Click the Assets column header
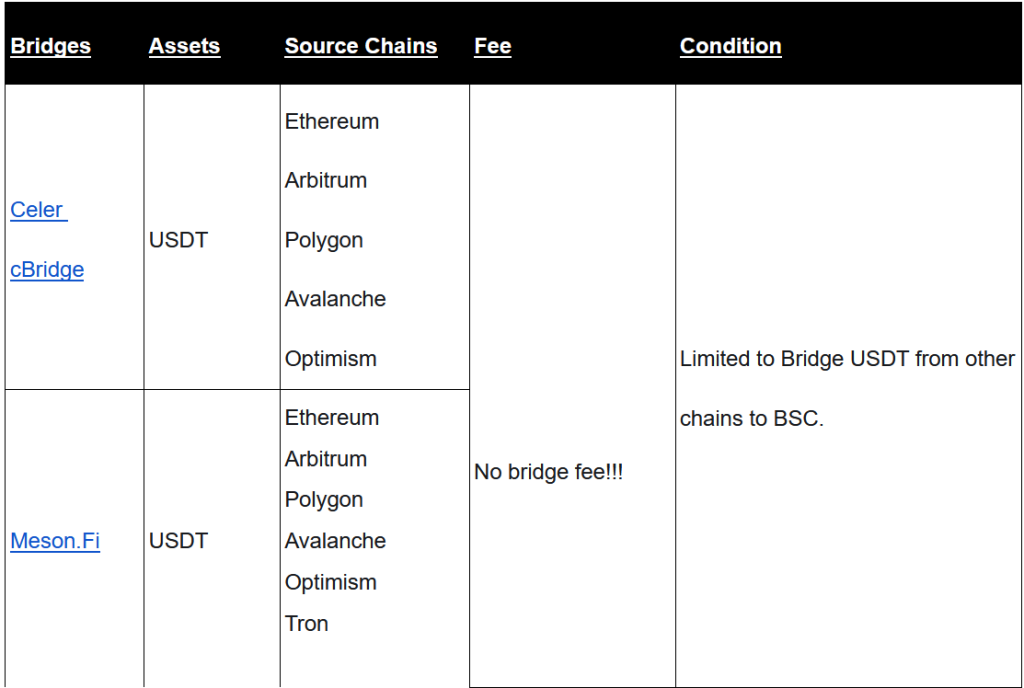The width and height of the screenshot is (1024, 688). pos(184,46)
